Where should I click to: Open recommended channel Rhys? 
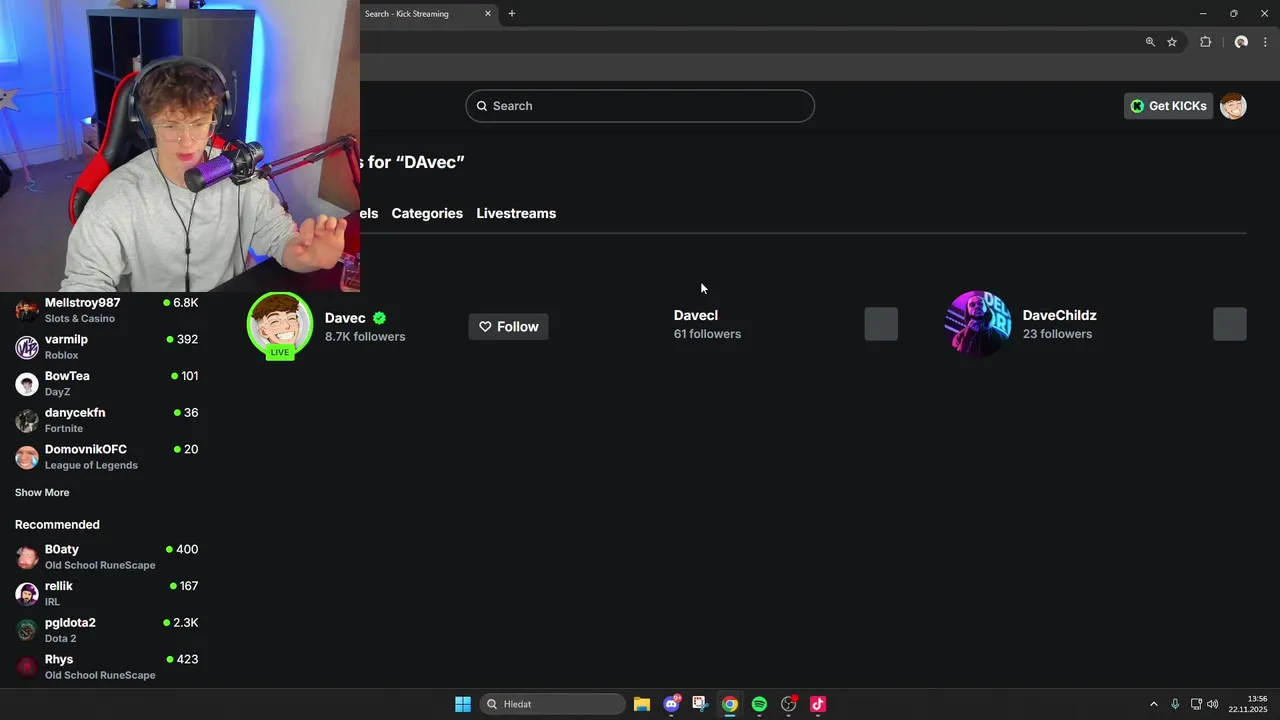pyautogui.click(x=107, y=667)
